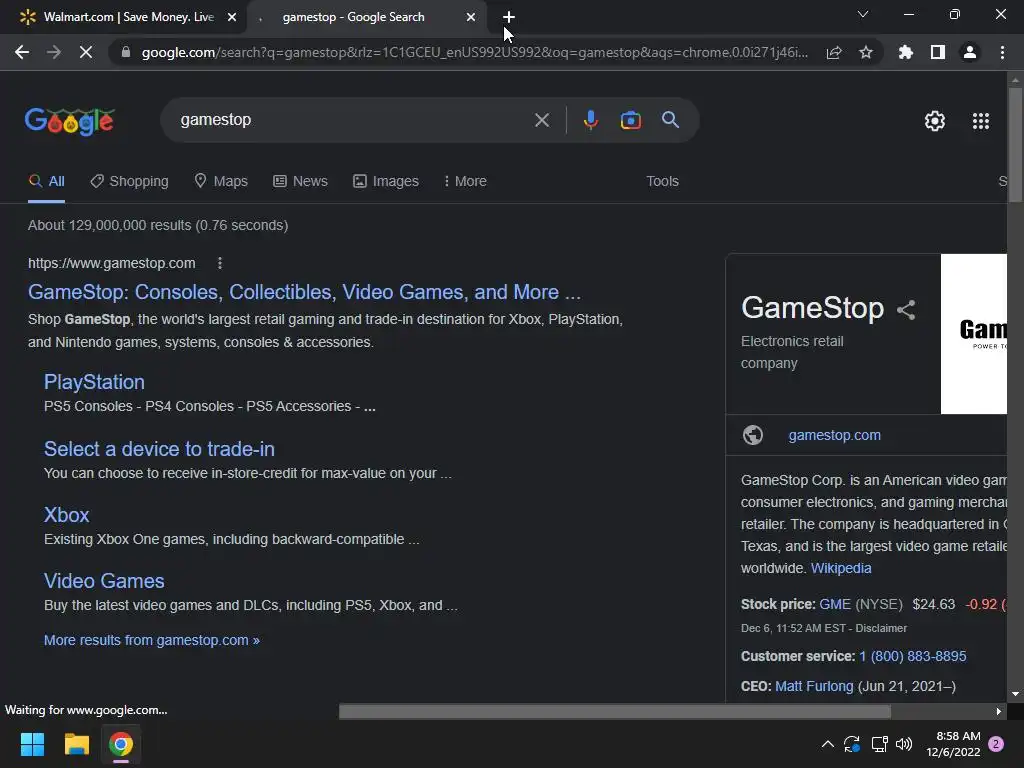
Task: Select the All results tab
Action: [x=46, y=182]
